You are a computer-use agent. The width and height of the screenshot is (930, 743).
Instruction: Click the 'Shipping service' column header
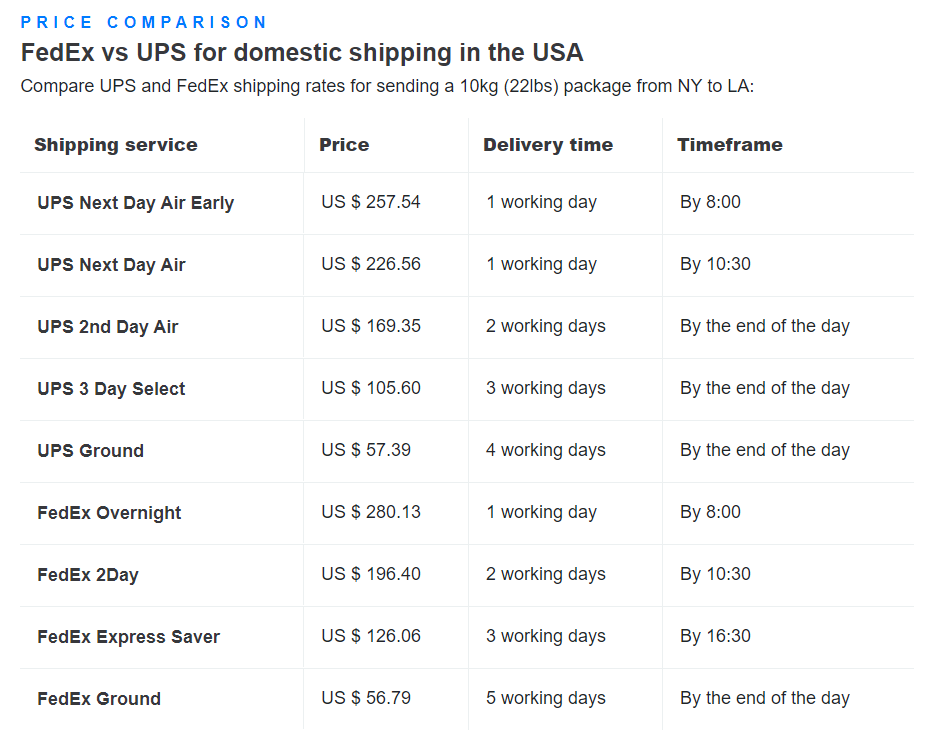[116, 145]
